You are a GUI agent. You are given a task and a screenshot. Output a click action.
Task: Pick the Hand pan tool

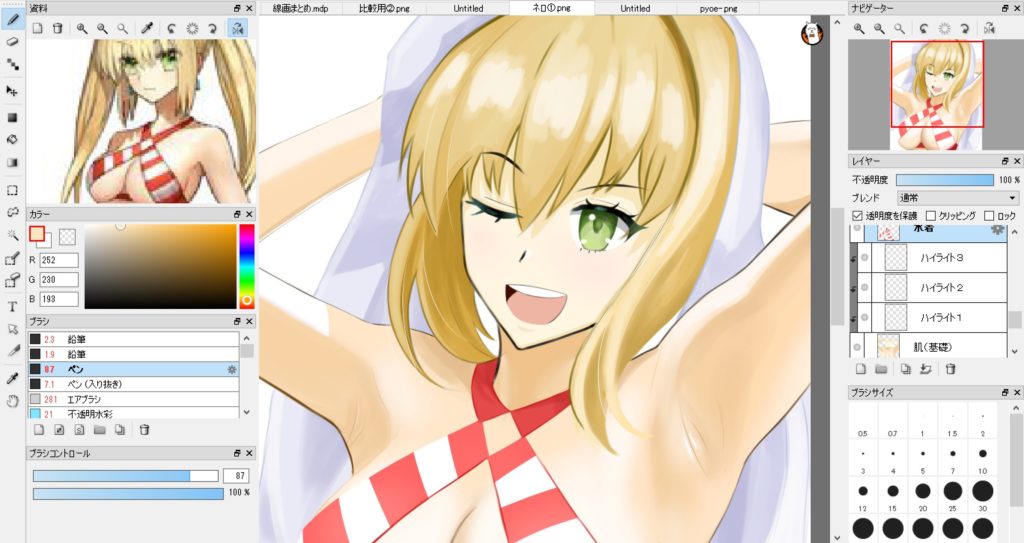[x=13, y=401]
